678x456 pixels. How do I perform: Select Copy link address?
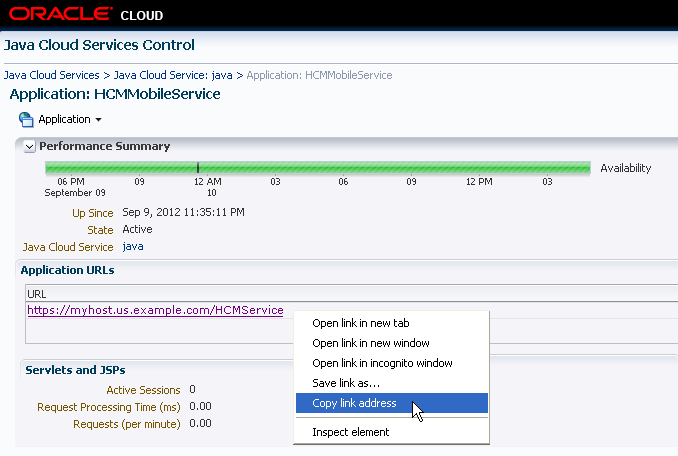392,403
